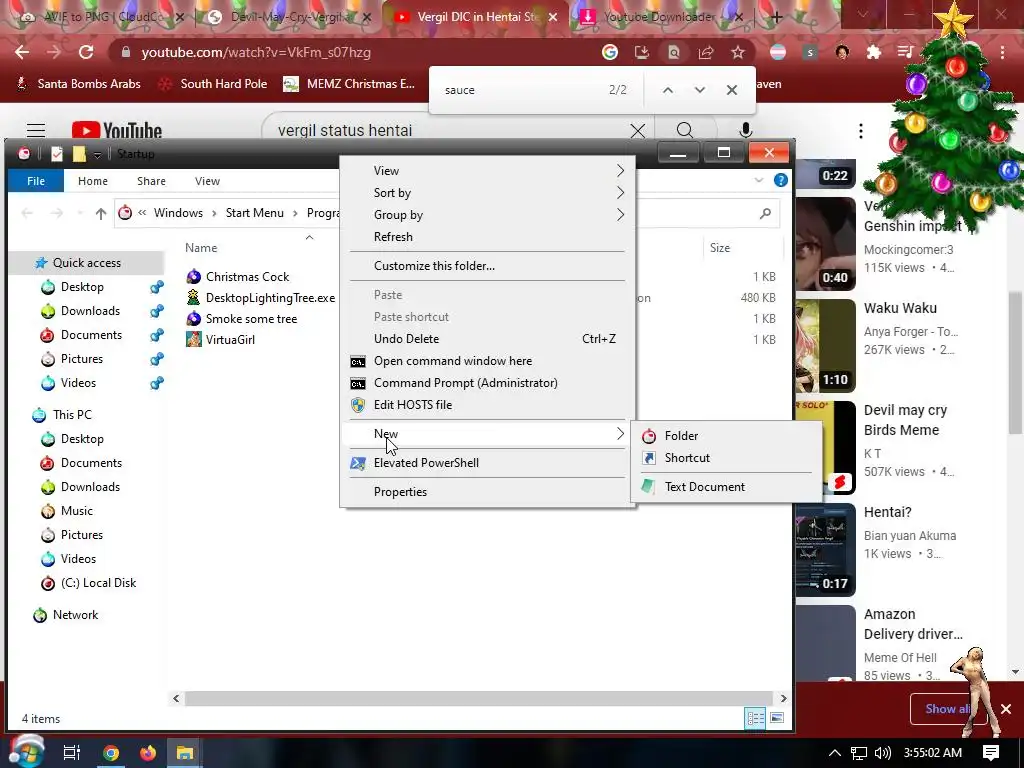This screenshot has height=768, width=1024.
Task: Open Music under This PC
Action: pos(76,511)
